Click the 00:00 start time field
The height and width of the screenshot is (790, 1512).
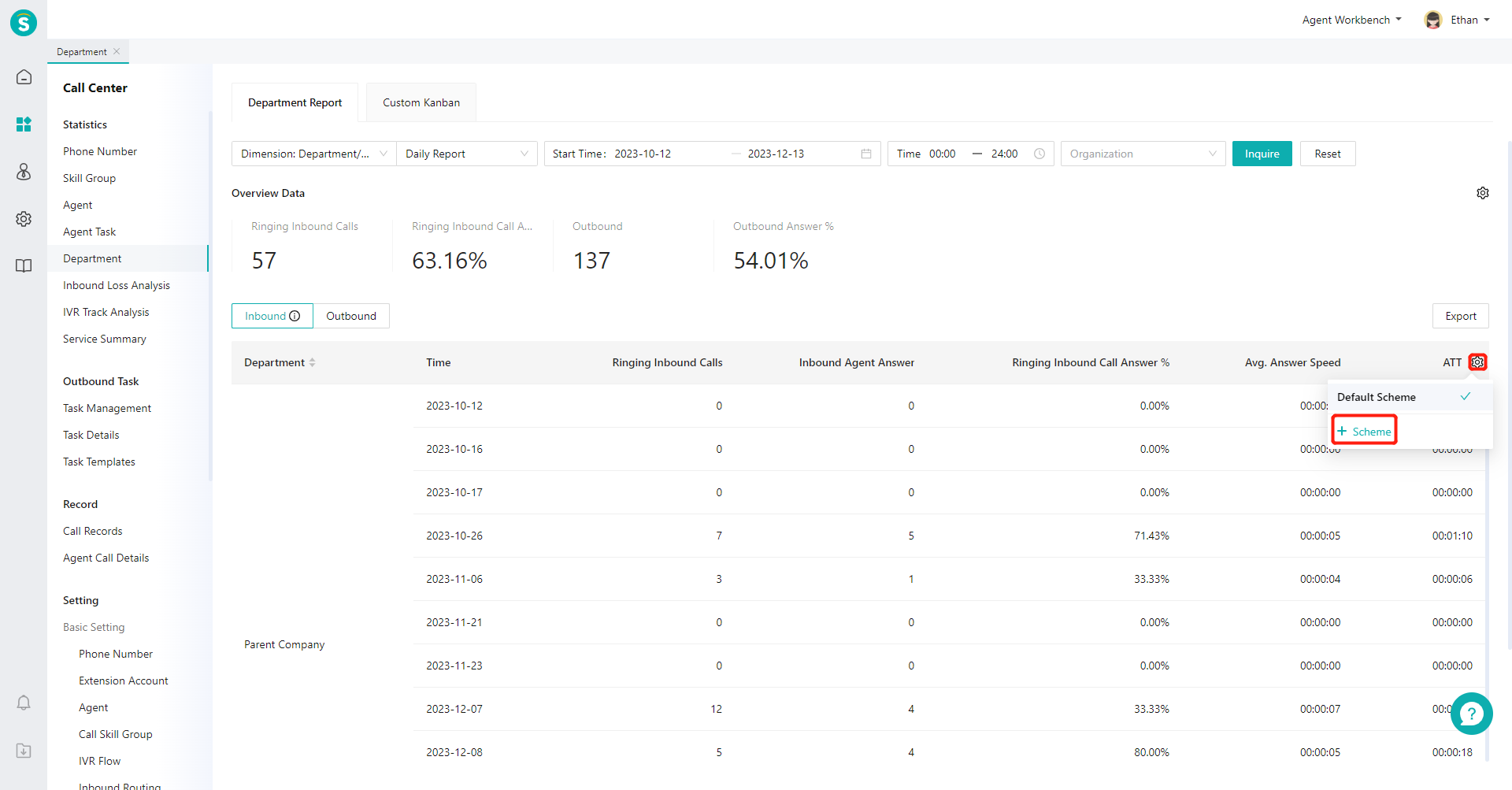click(943, 154)
